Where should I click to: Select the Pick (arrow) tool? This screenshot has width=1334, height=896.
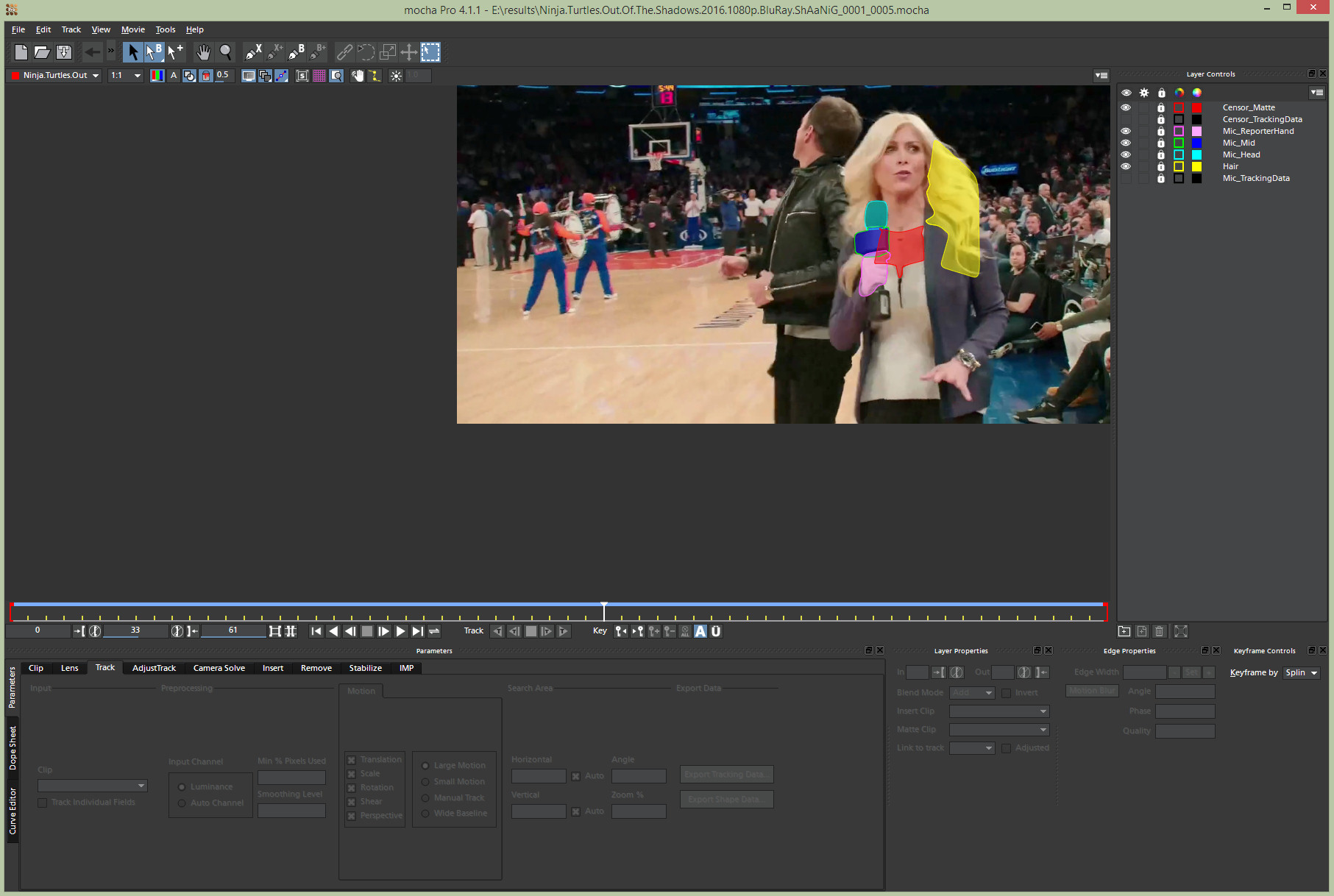pos(132,52)
